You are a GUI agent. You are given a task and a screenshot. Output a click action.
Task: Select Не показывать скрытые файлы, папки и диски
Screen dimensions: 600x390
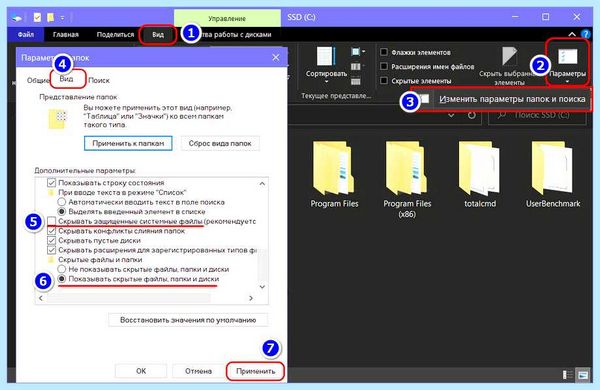click(62, 269)
